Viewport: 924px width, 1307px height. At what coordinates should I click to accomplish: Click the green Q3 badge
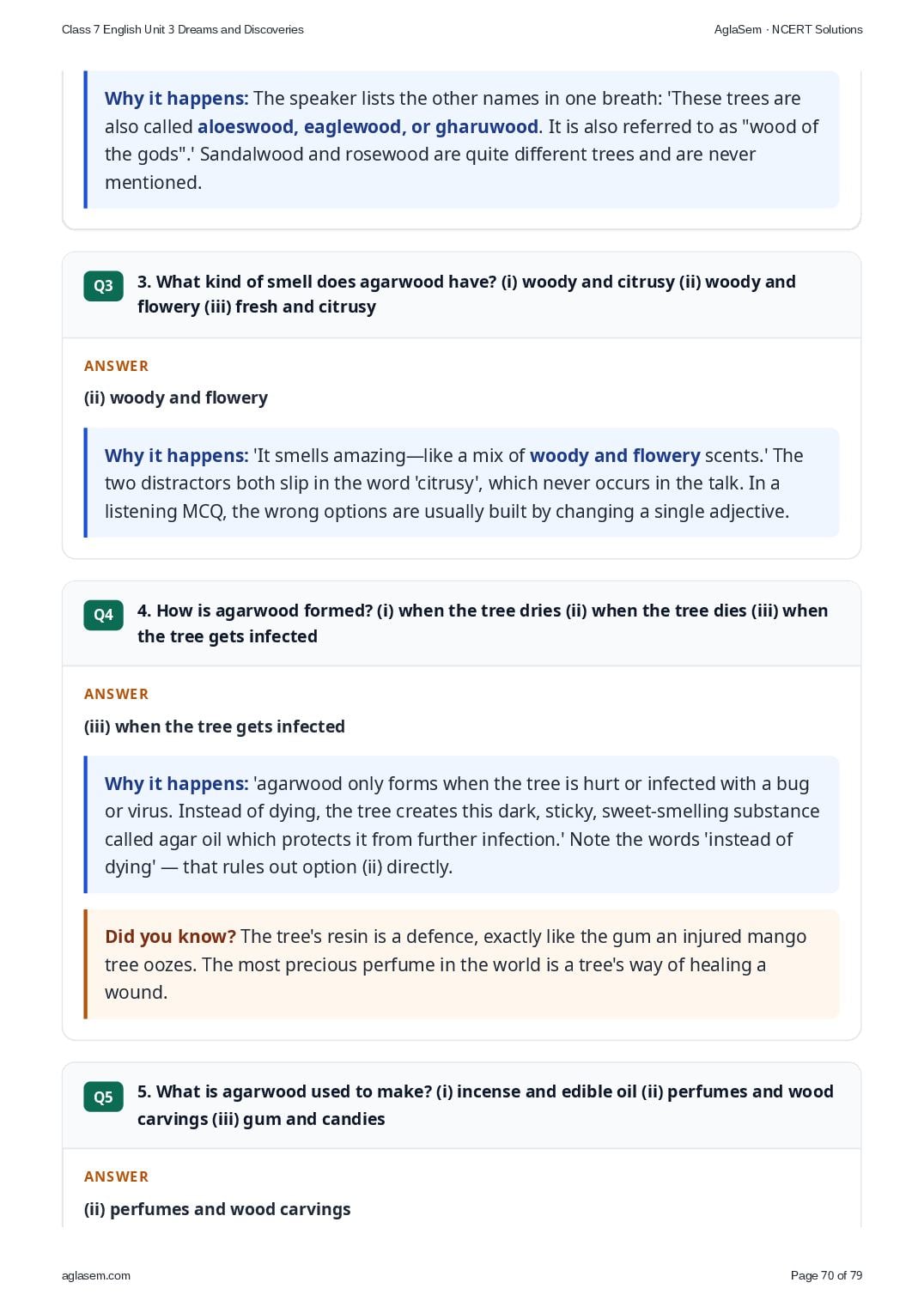[x=103, y=286]
